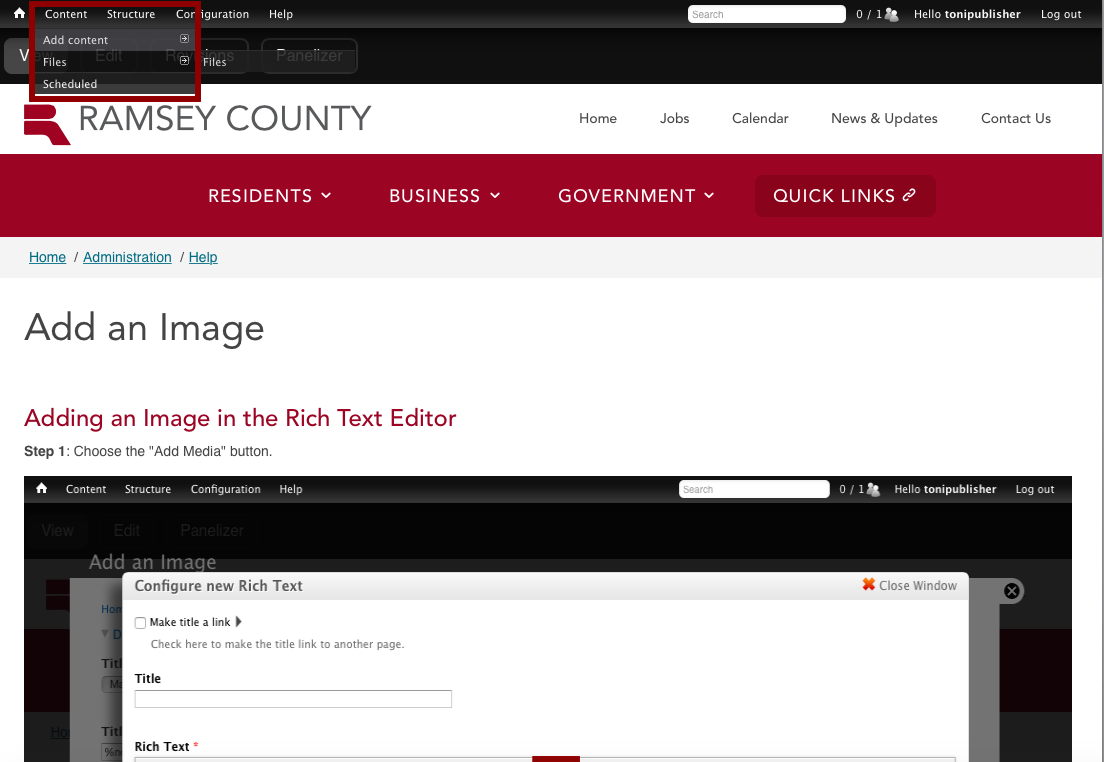Click the Home breadcrumb link
Image resolution: width=1104 pixels, height=762 pixels.
47,257
